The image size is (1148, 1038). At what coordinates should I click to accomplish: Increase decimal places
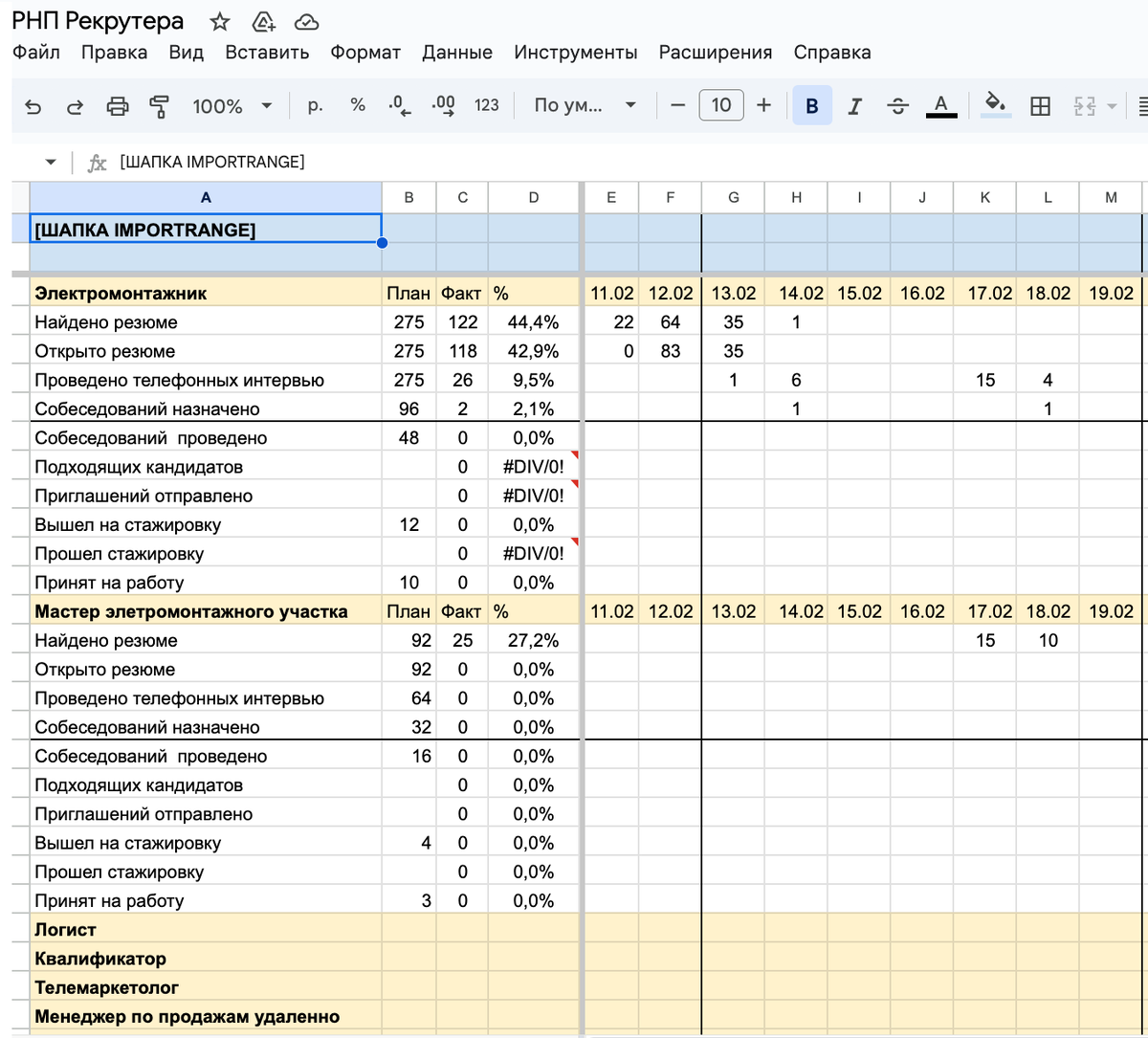pos(443,105)
